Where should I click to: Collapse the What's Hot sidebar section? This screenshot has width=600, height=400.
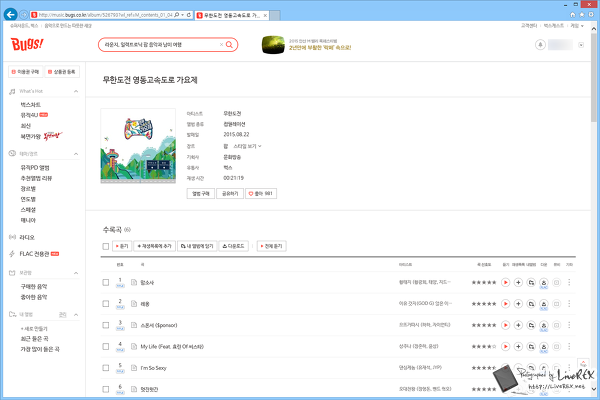tap(76, 91)
